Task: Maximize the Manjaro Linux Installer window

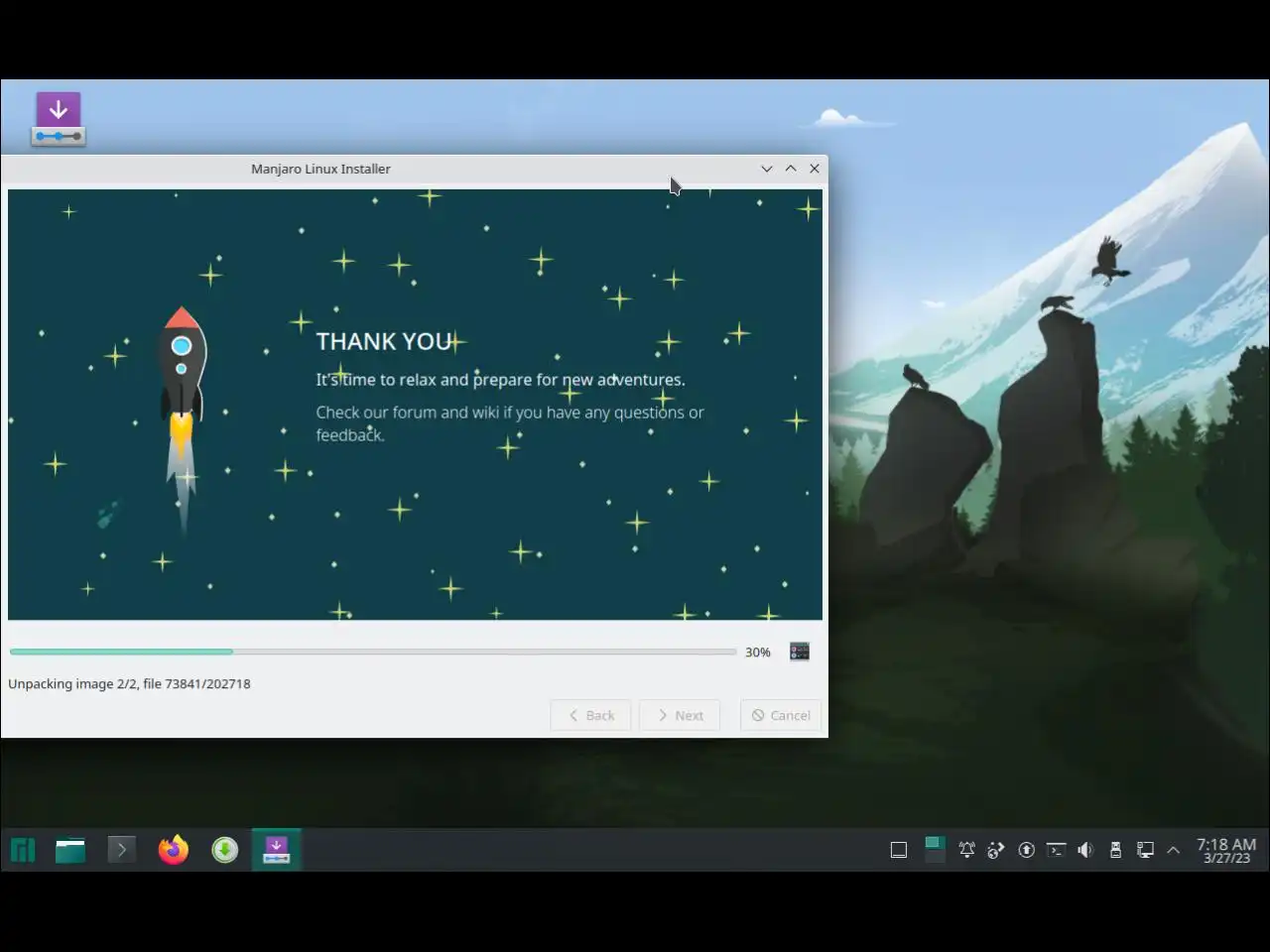Action: coord(791,169)
